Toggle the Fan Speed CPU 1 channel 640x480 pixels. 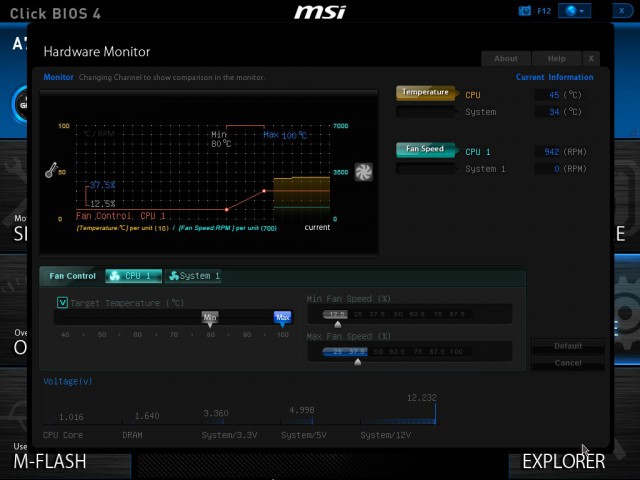click(x=426, y=149)
